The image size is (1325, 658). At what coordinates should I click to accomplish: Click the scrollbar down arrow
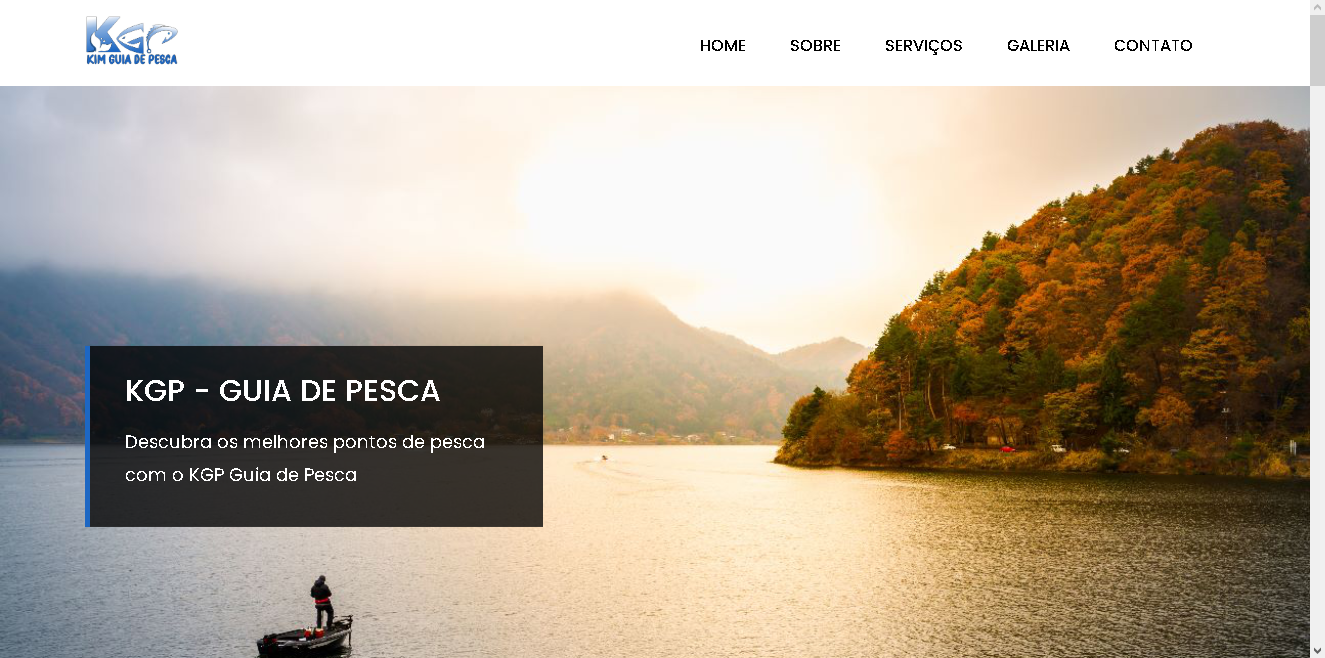tap(1317, 650)
